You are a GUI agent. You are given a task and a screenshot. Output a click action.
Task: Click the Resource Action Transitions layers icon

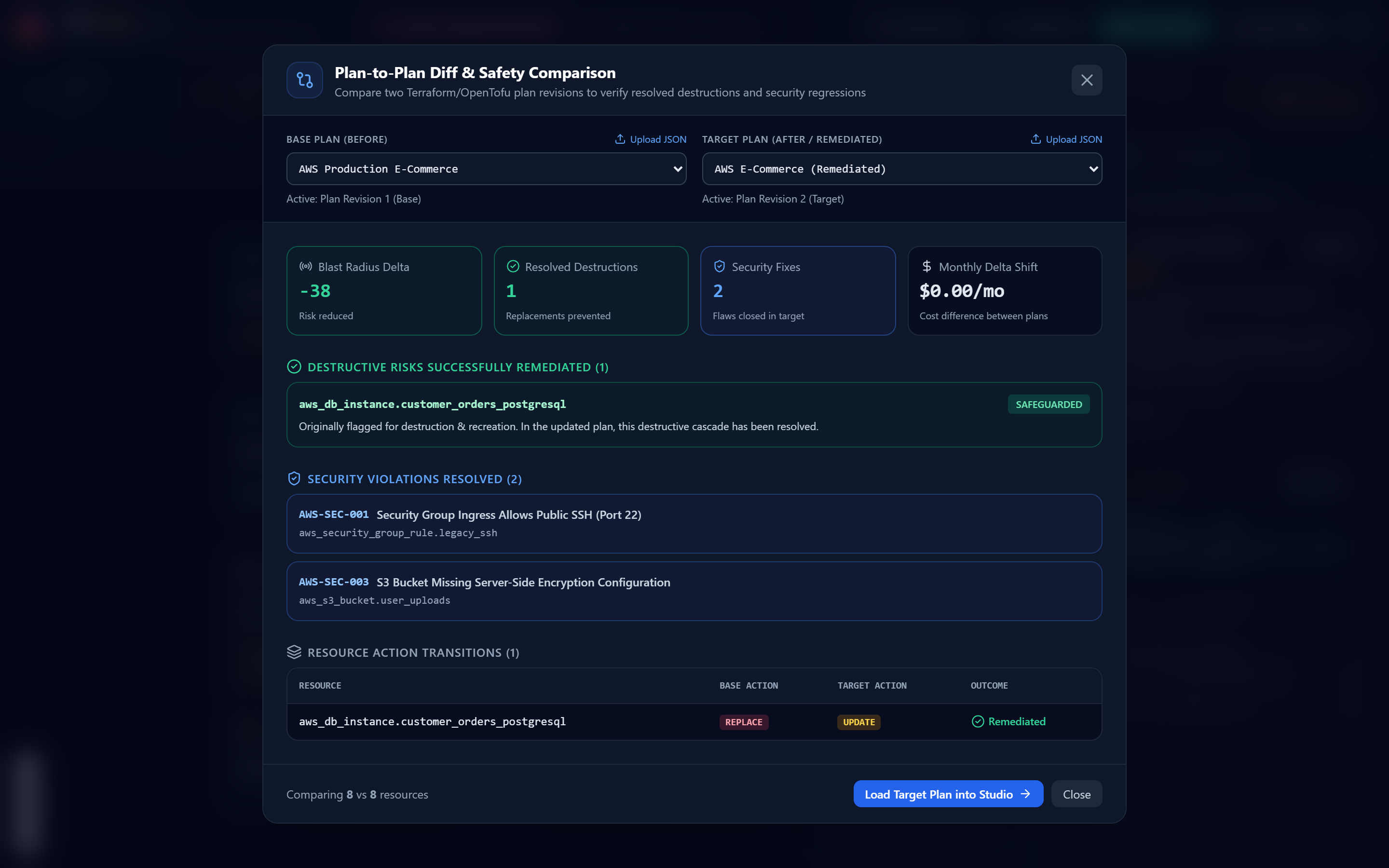point(294,652)
